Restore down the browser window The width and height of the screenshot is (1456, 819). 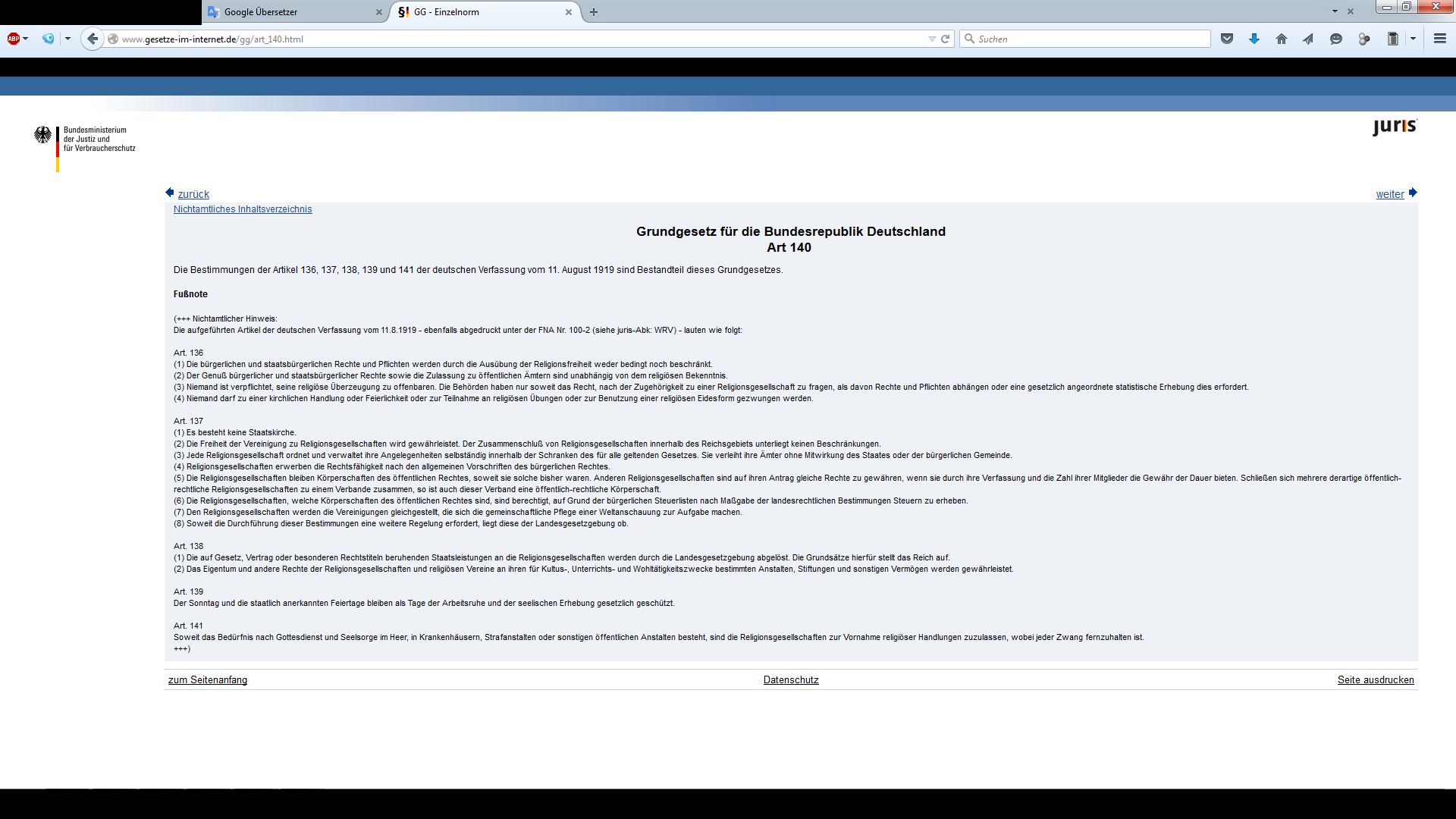(1406, 7)
